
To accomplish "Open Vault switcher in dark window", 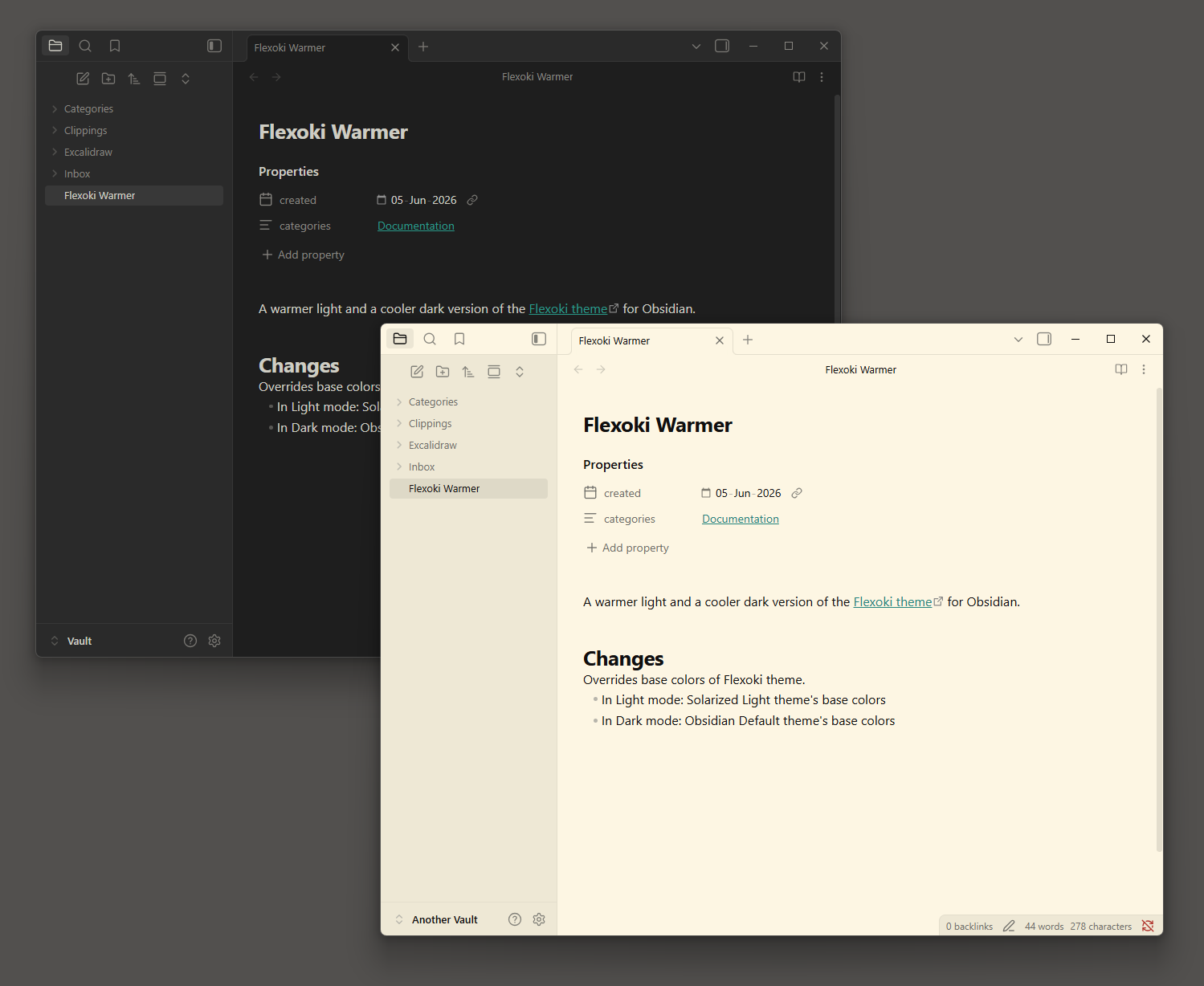I will (x=71, y=641).
